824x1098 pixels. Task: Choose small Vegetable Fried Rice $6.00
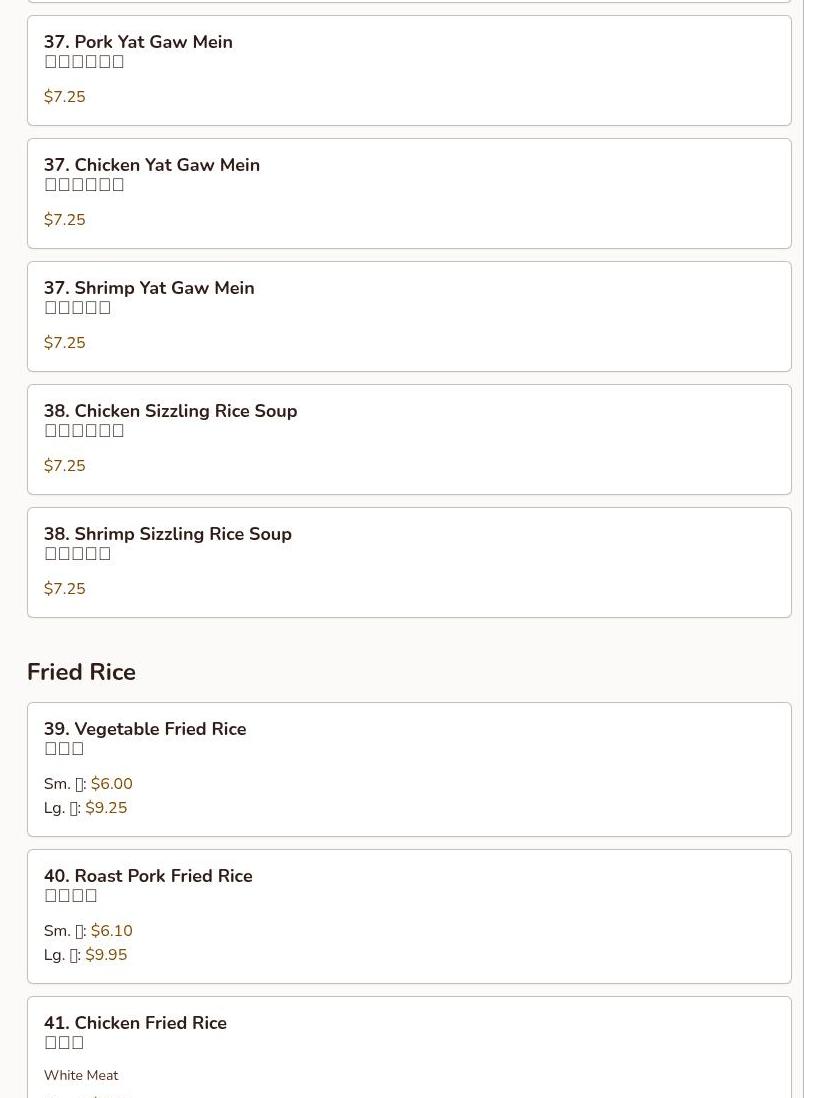(x=111, y=784)
